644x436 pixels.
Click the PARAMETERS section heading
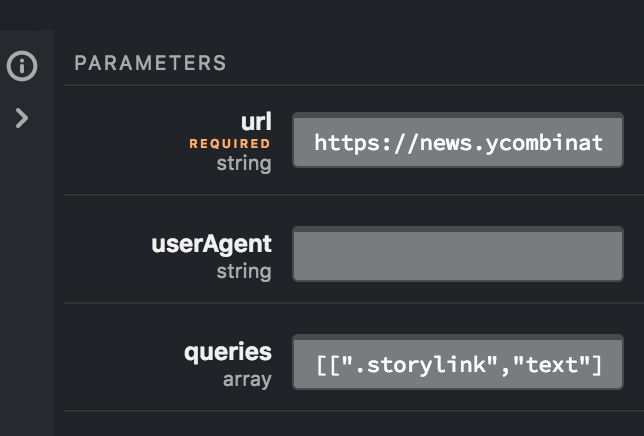[150, 63]
